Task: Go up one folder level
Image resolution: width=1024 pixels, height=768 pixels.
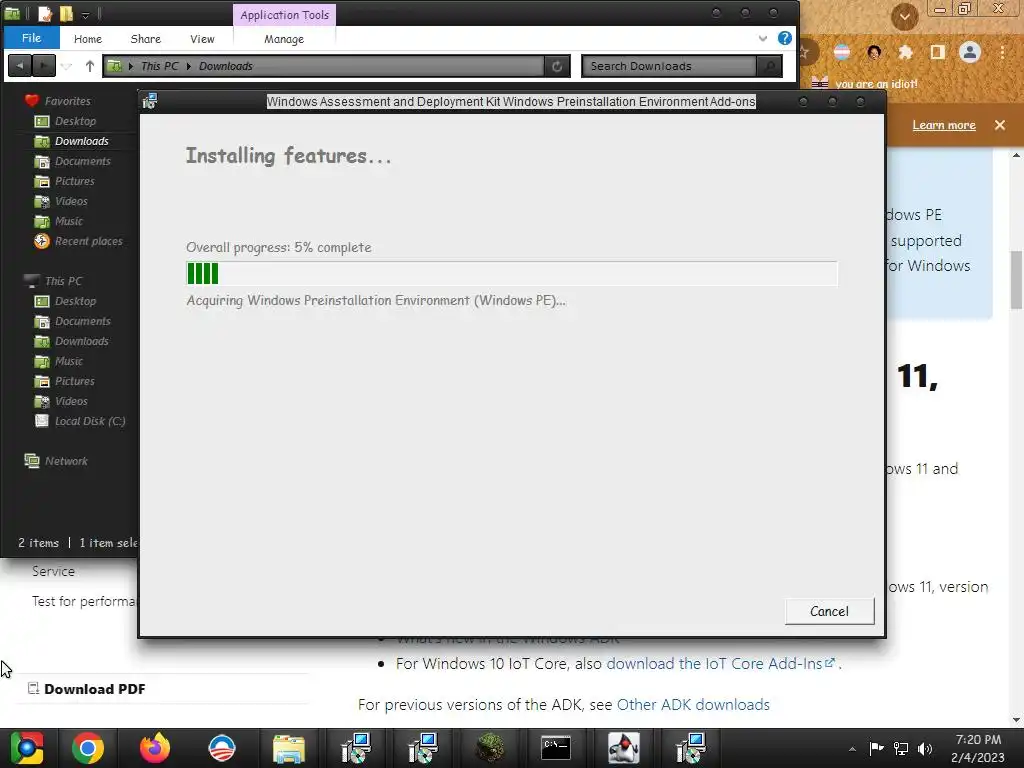Action: click(89, 66)
